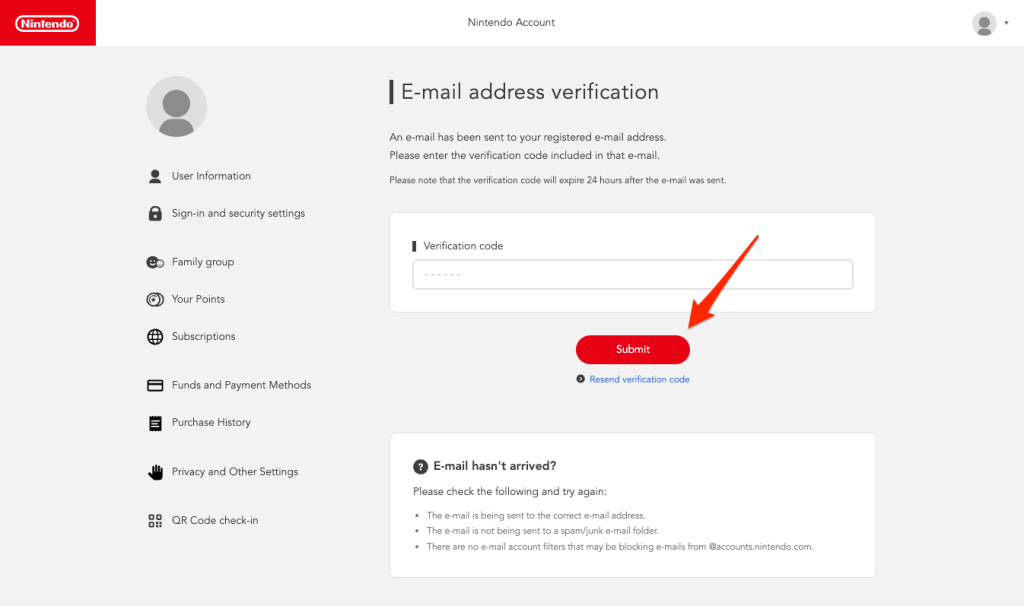Click the Nintendo logo
The image size is (1024, 606).
point(47,23)
